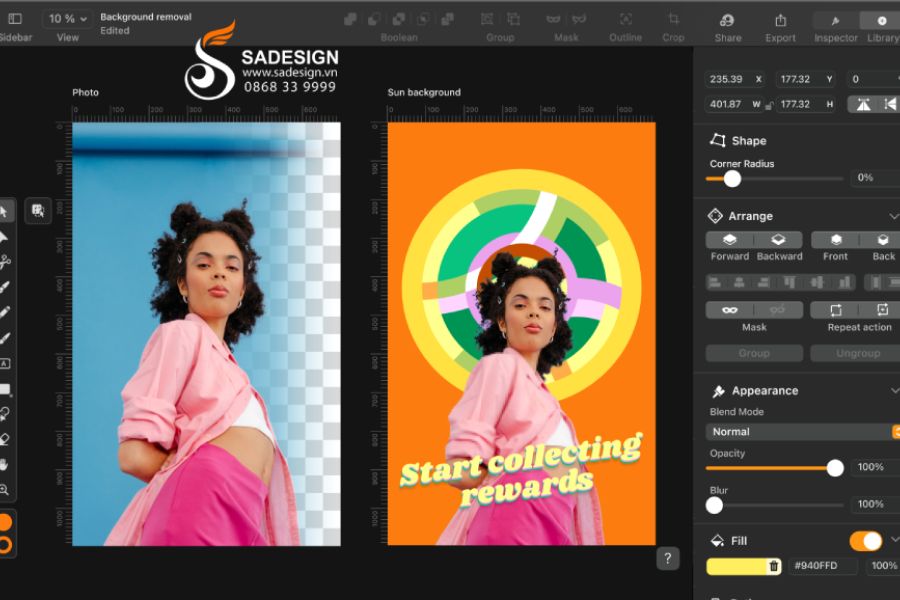Click the bring to Front button

836,240
